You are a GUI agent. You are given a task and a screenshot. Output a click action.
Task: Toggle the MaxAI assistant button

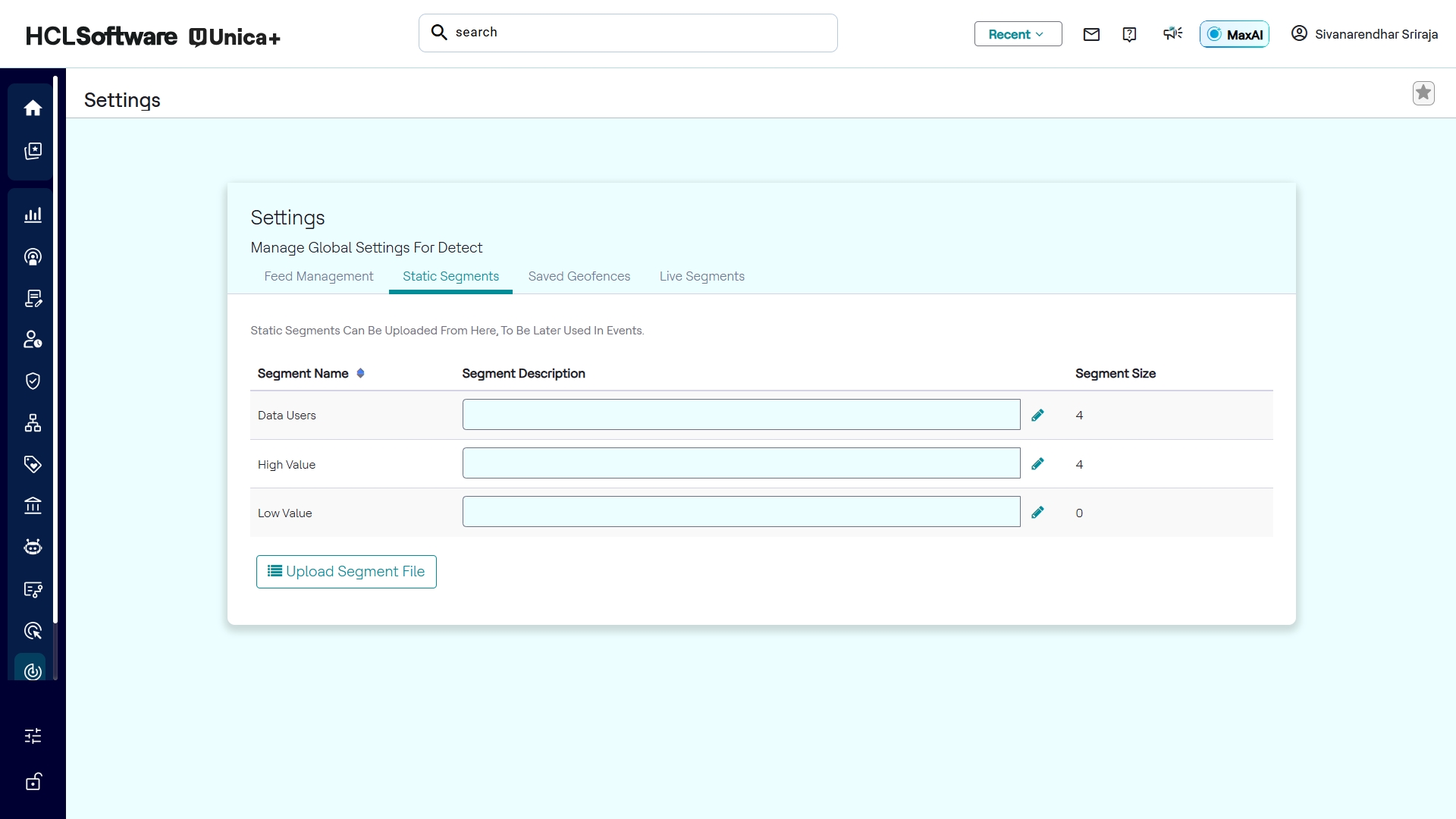pos(1234,34)
